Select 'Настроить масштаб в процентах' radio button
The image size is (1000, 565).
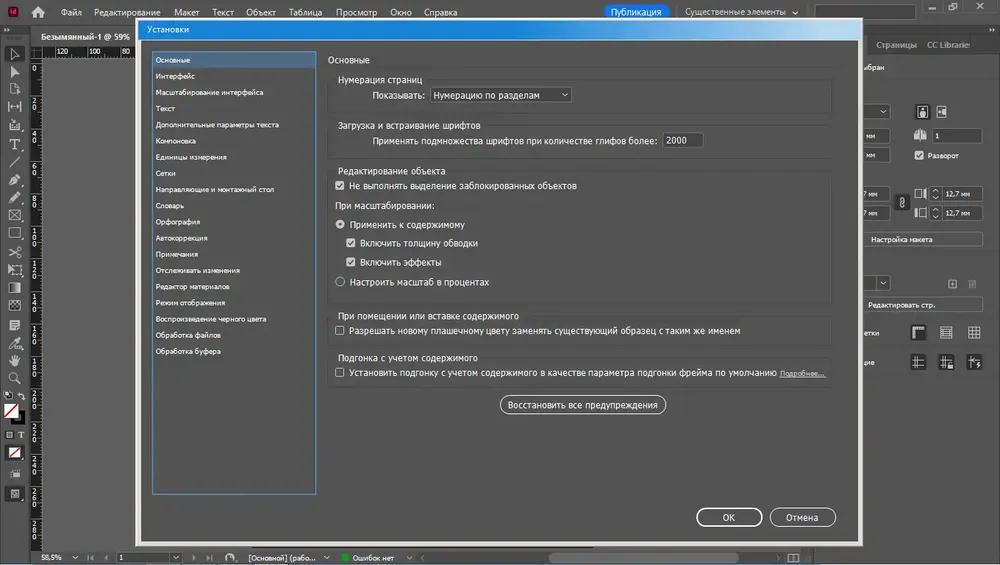click(x=340, y=282)
